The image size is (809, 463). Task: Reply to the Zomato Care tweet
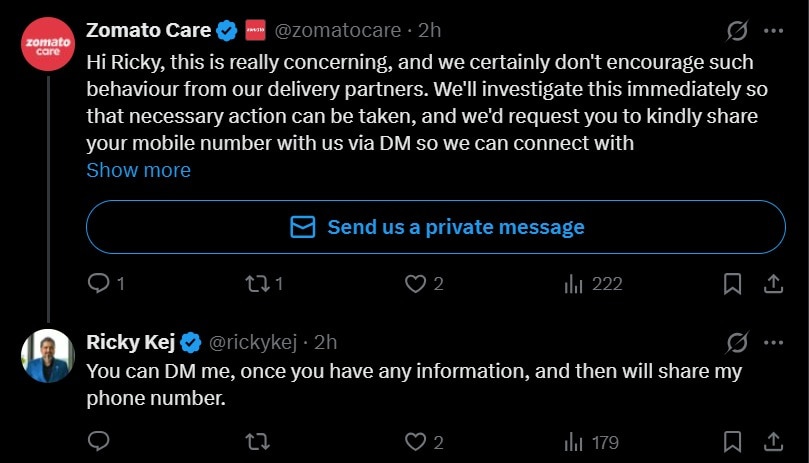[x=98, y=284]
